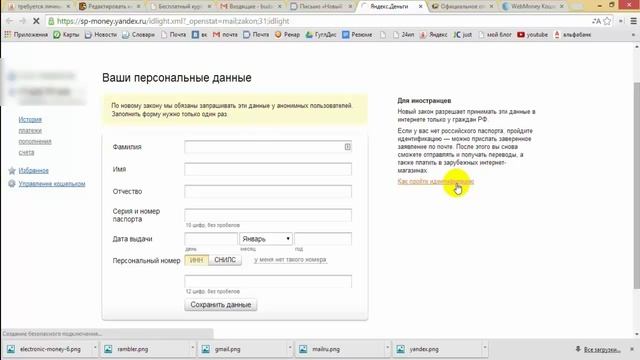Close the downloads bar

[632, 349]
